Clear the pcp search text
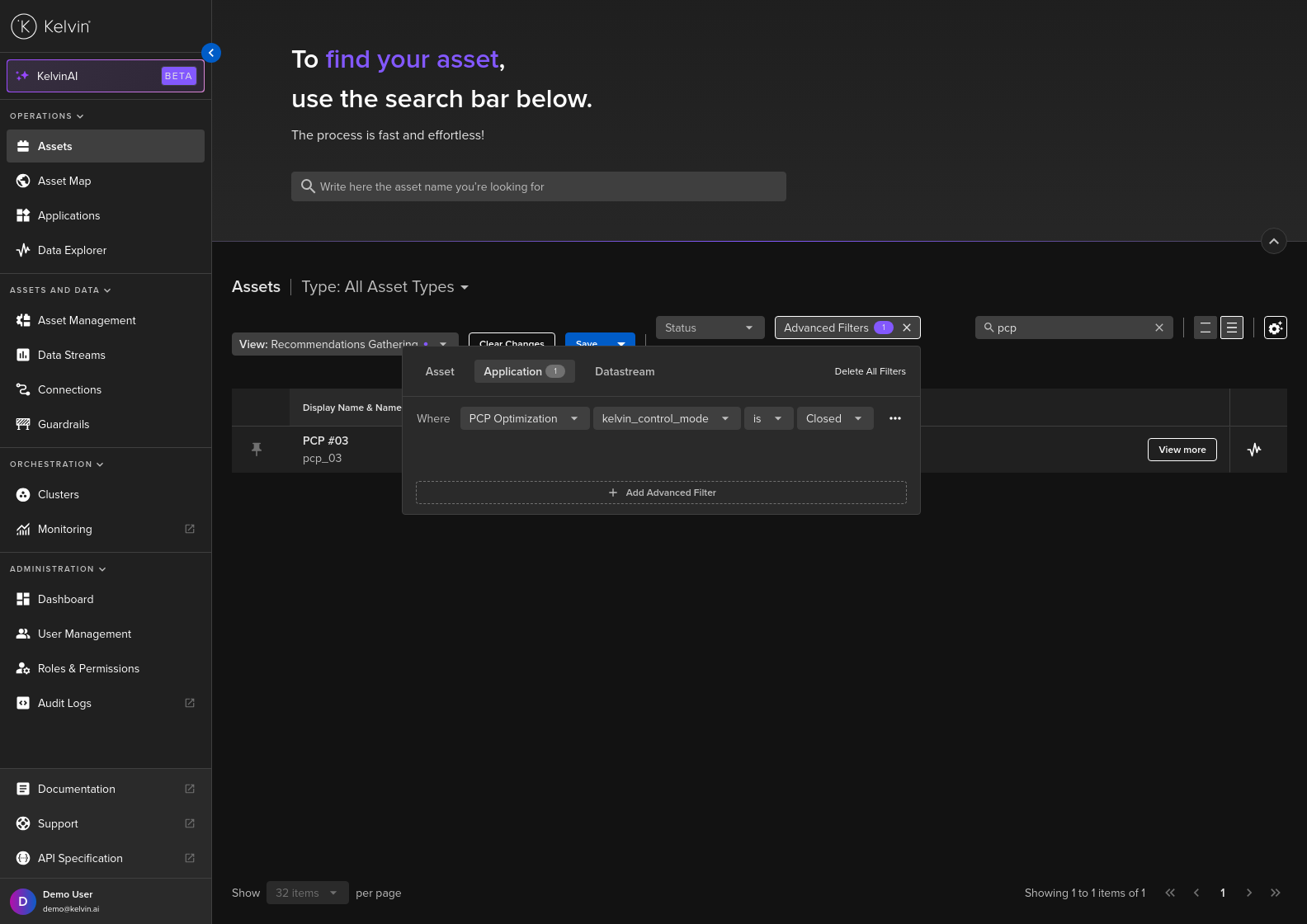The height and width of the screenshot is (924, 1307). [x=1158, y=328]
